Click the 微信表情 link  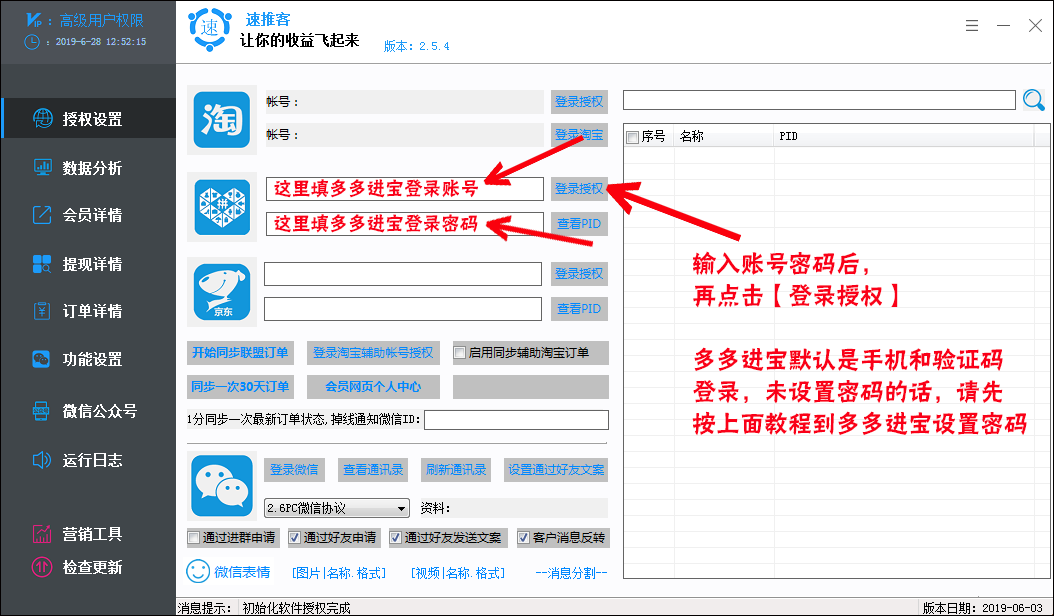click(242, 572)
